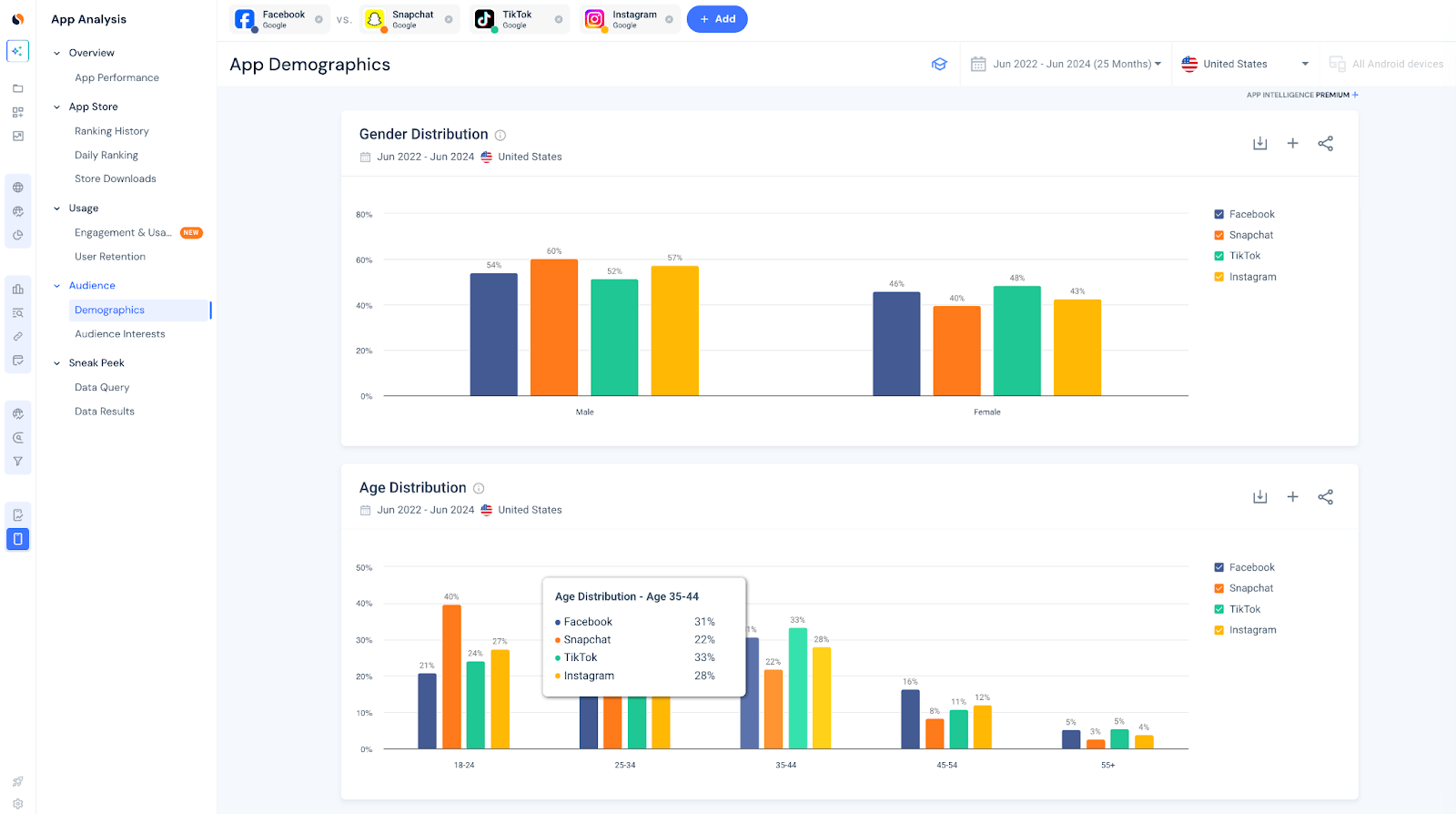Go to Data Results

105,412
